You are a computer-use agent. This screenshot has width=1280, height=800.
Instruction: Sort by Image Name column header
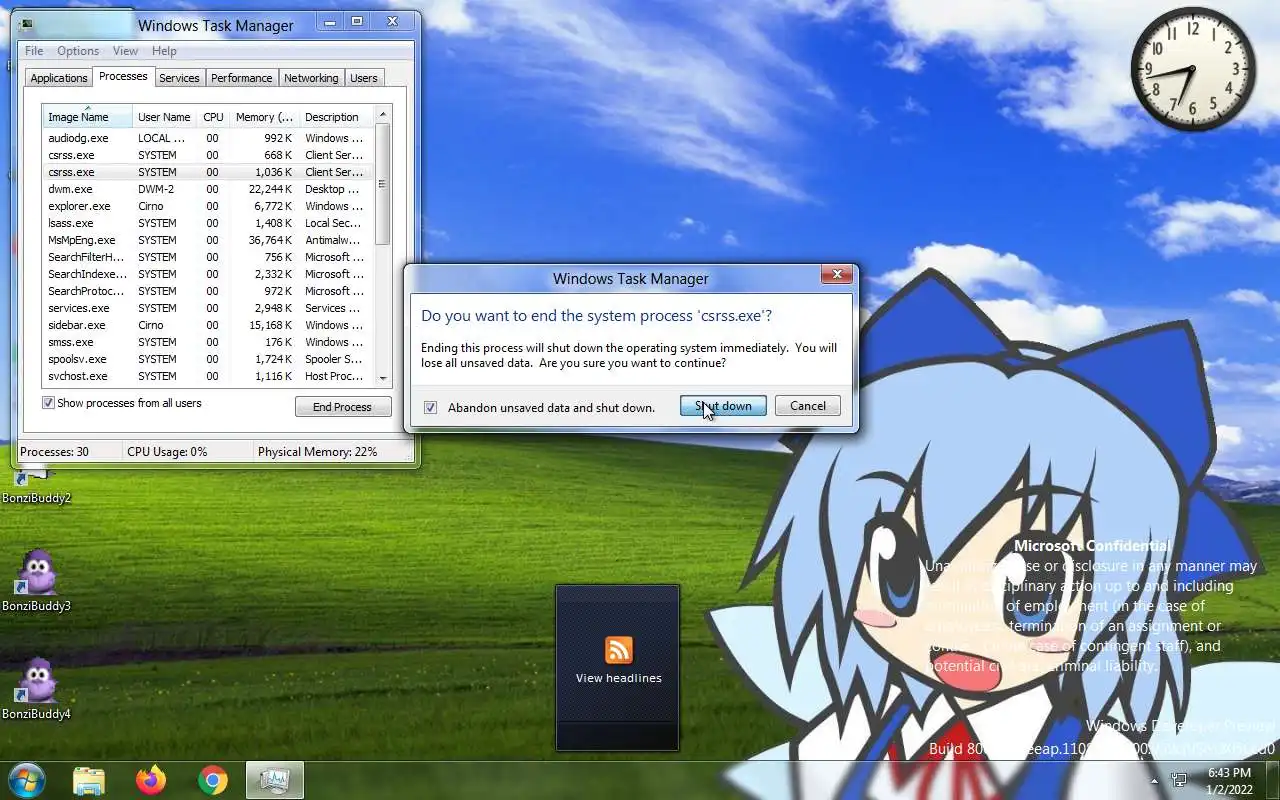tap(88, 117)
